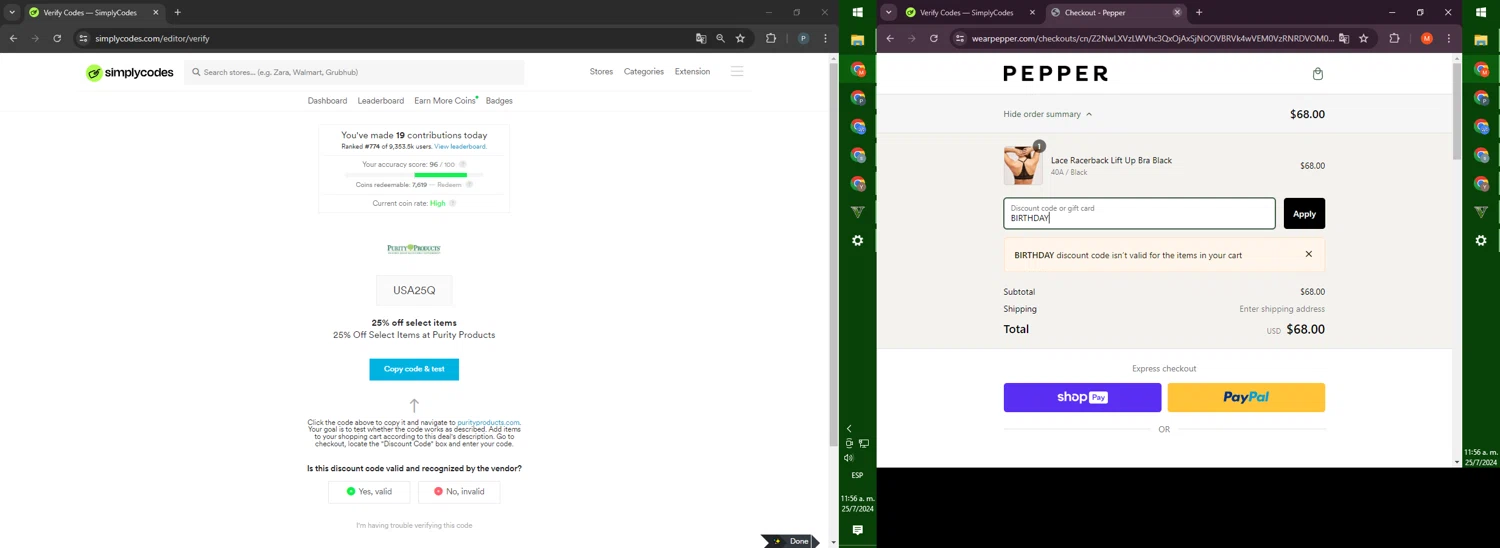Click the Redeem coins link
1500x548 pixels.
[x=449, y=185]
